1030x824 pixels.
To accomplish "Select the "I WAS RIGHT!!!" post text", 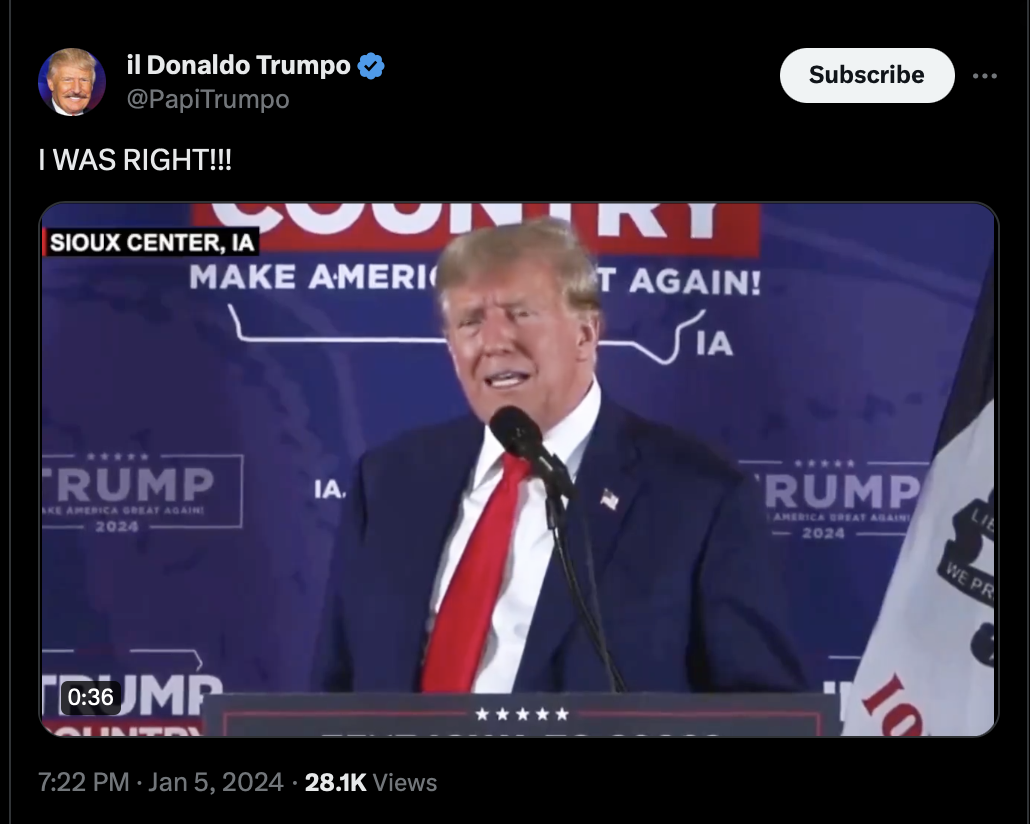I will point(135,160).
